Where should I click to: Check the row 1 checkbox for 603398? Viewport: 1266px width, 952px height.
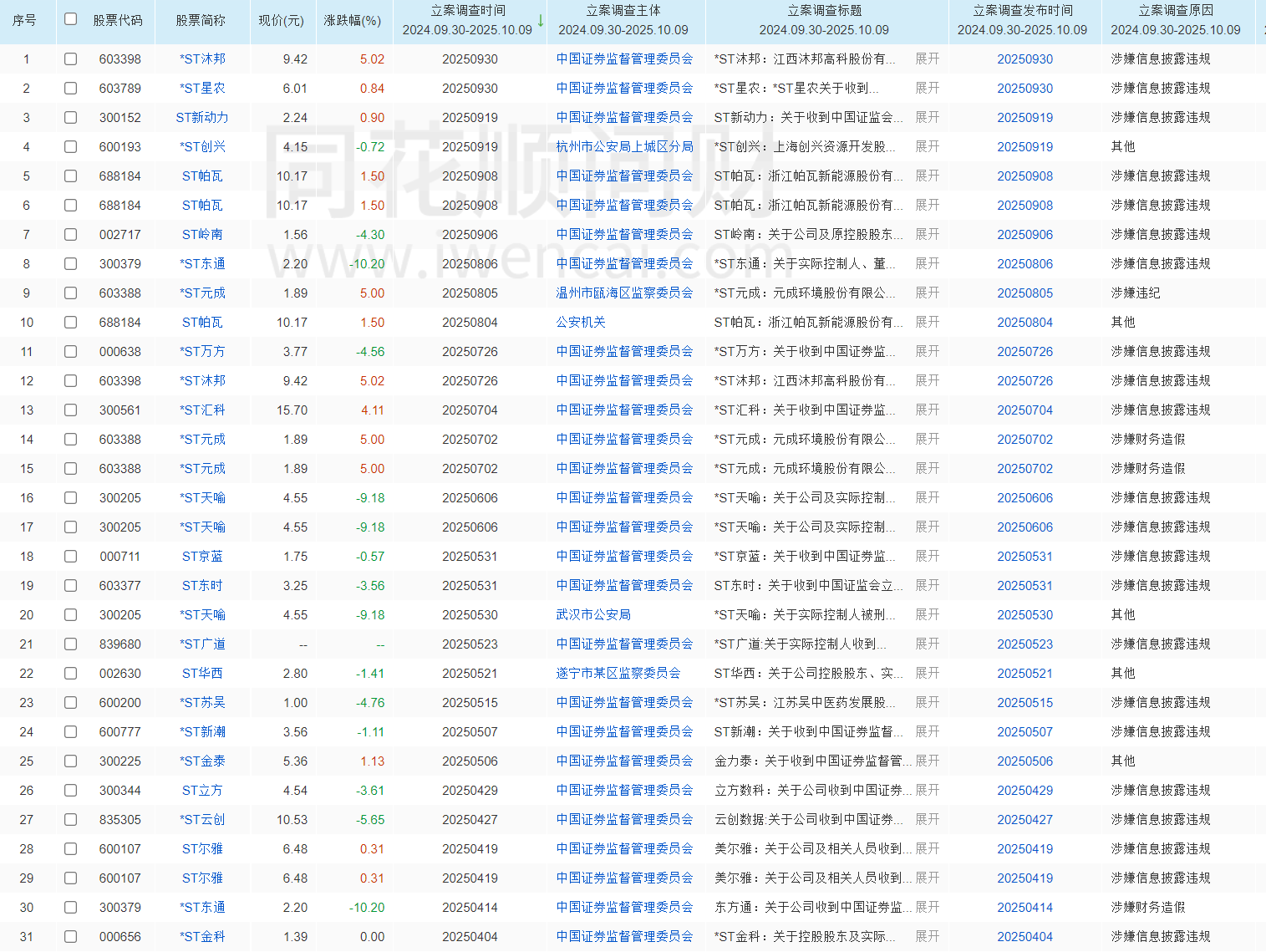(70, 59)
